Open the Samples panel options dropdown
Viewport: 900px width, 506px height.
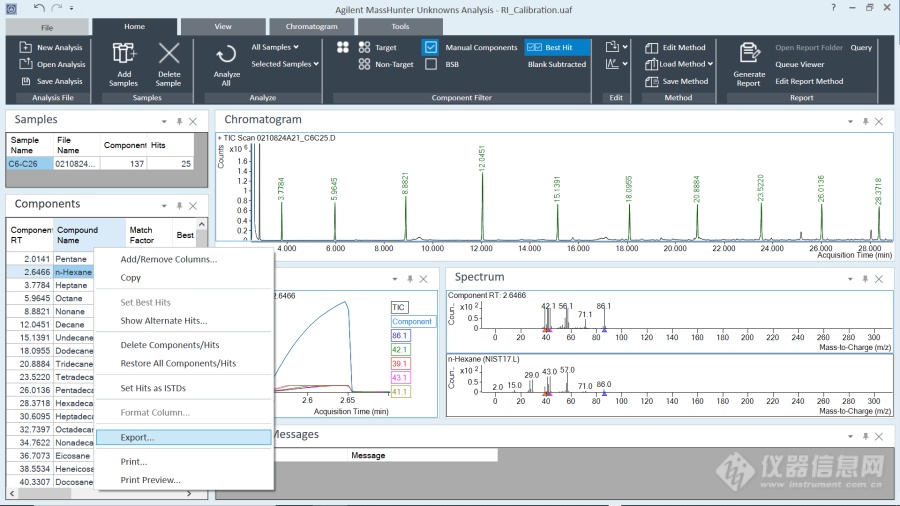(x=164, y=121)
